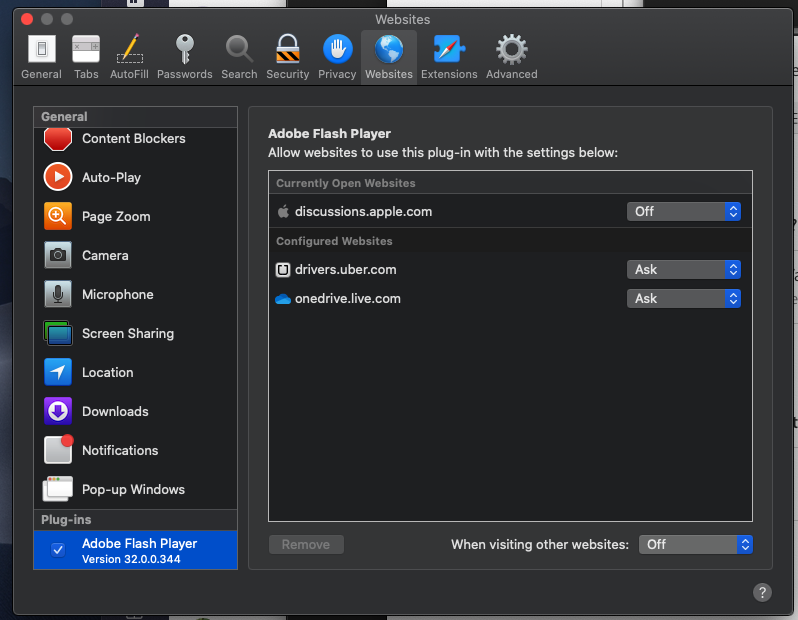The width and height of the screenshot is (798, 620).
Task: Select the Content Blockers stop-sign icon
Action: pyautogui.click(x=58, y=138)
